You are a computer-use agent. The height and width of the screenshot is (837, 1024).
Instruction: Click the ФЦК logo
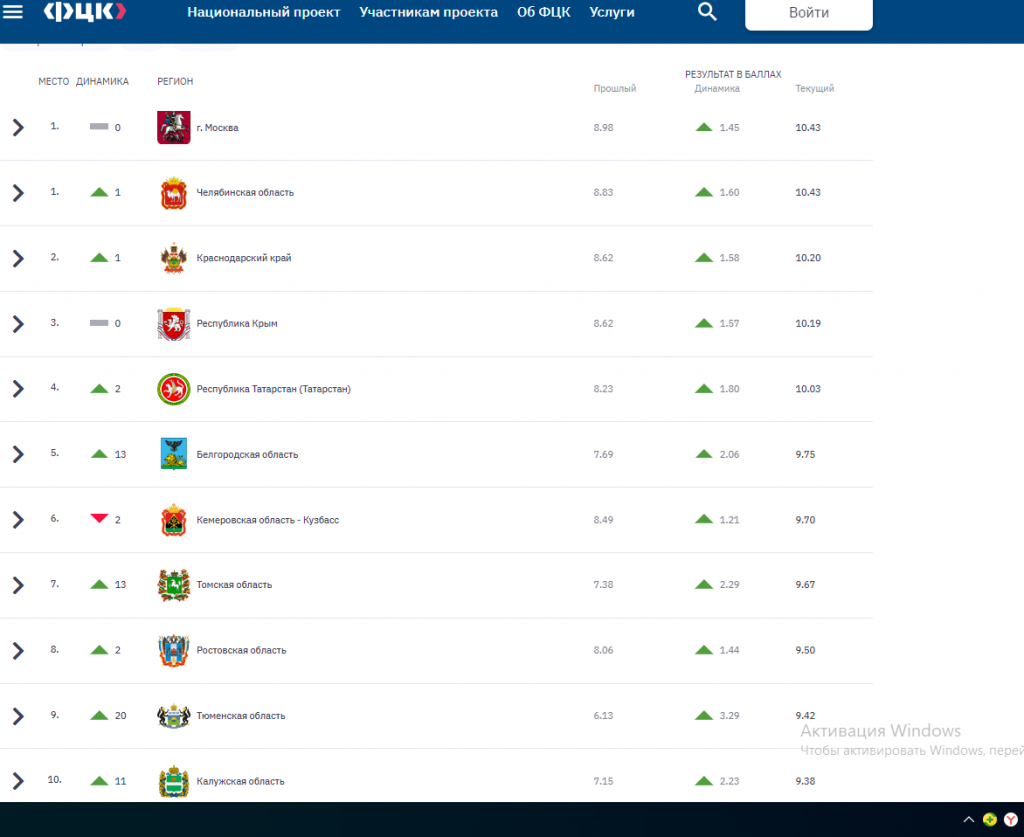coord(84,12)
